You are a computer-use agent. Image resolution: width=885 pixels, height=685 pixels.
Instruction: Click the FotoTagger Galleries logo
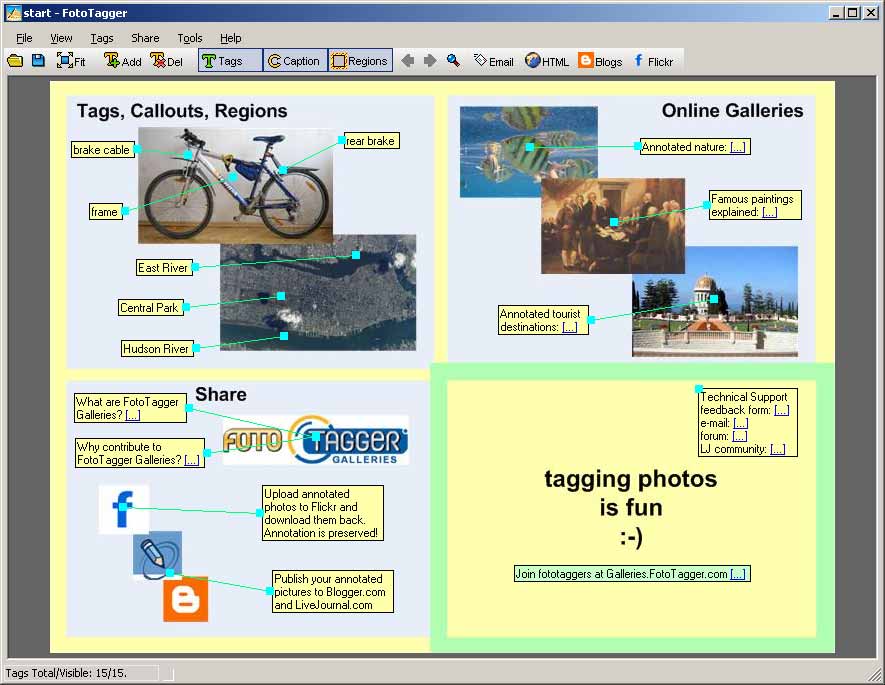tap(316, 440)
